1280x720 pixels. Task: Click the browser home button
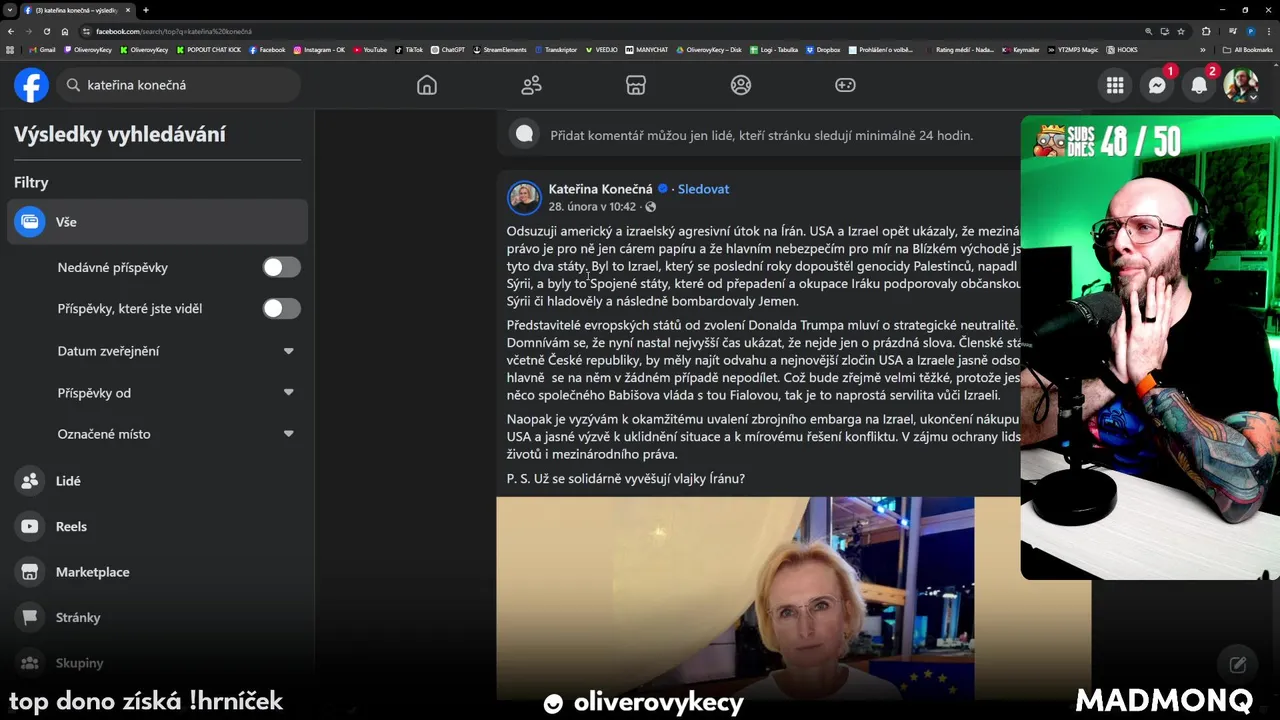pos(65,31)
